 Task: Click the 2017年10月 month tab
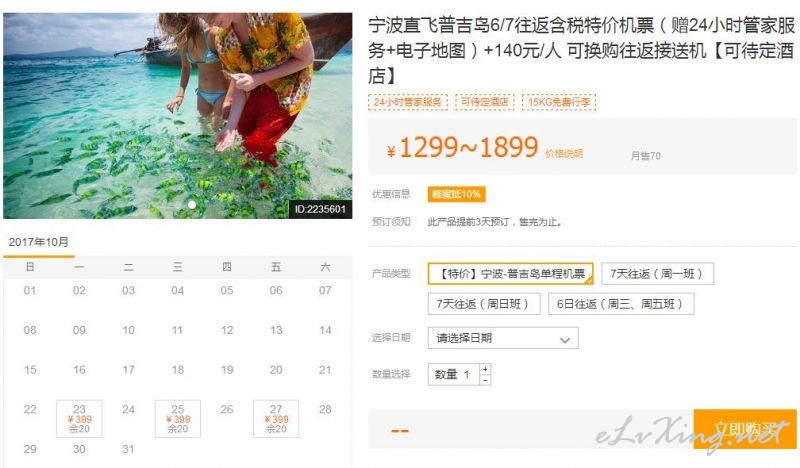(39, 242)
